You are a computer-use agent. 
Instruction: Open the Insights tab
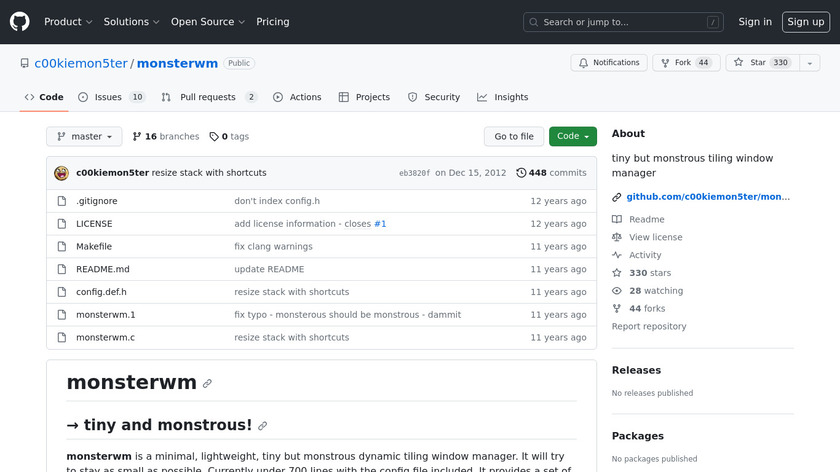tap(502, 97)
